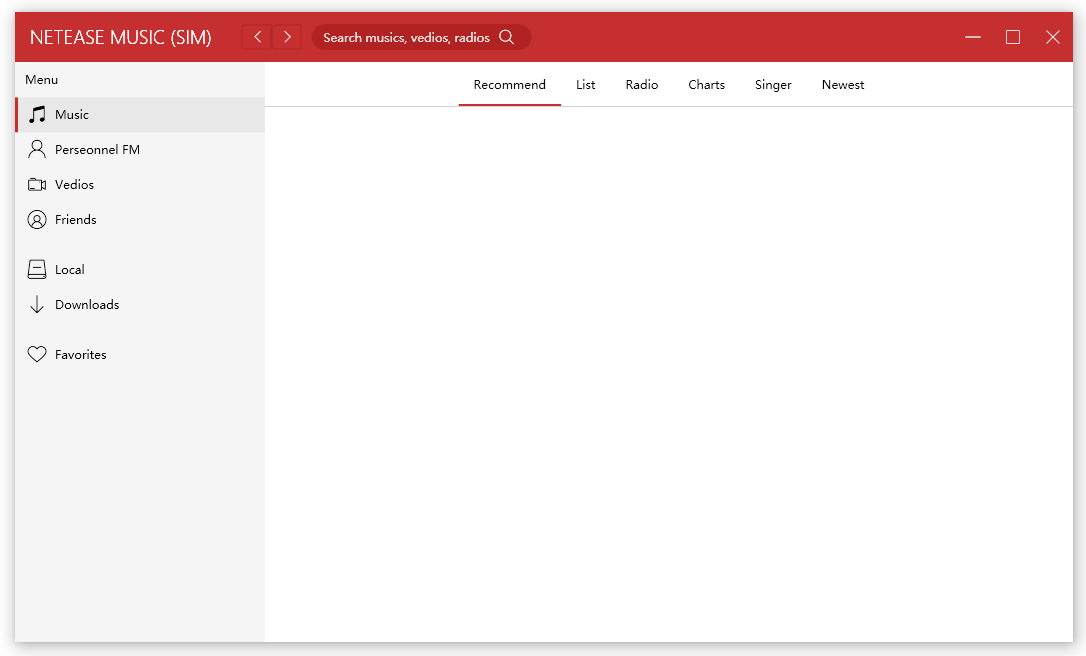Go back with the left arrow button
The width and height of the screenshot is (1086, 656).
[x=257, y=37]
